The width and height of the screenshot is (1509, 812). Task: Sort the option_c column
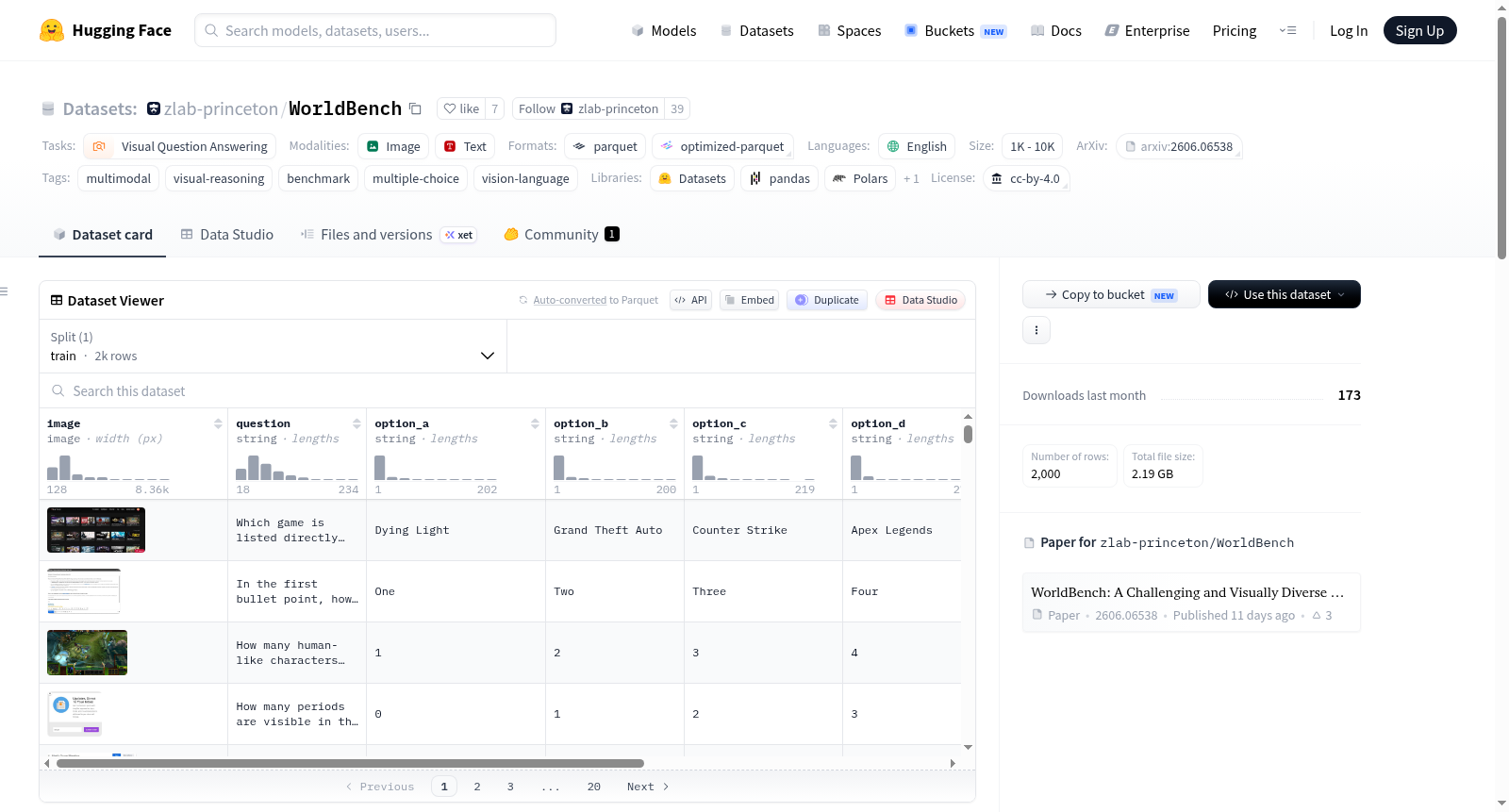coord(833,423)
